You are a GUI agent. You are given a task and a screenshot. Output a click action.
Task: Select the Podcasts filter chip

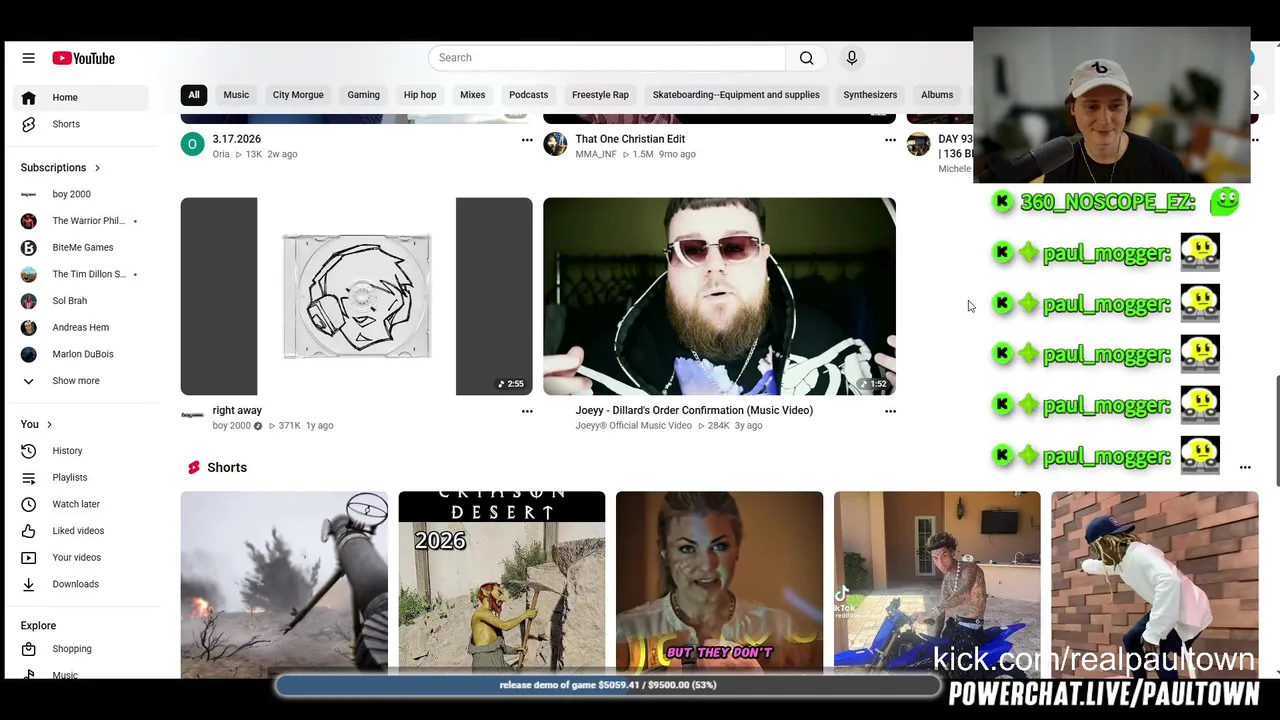(x=528, y=95)
